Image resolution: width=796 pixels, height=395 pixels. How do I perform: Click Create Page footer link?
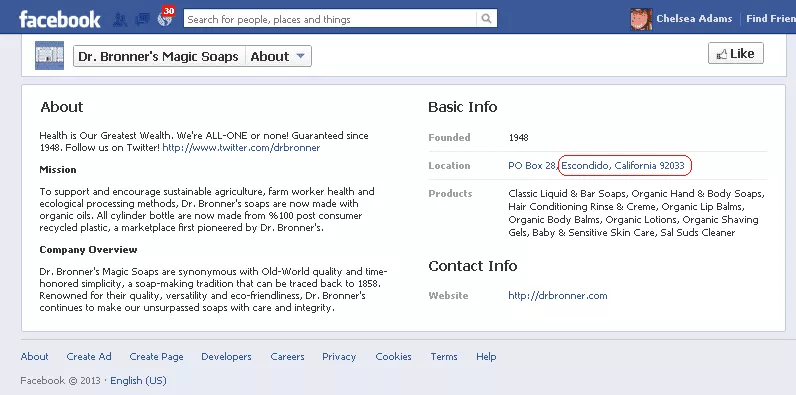pyautogui.click(x=156, y=356)
